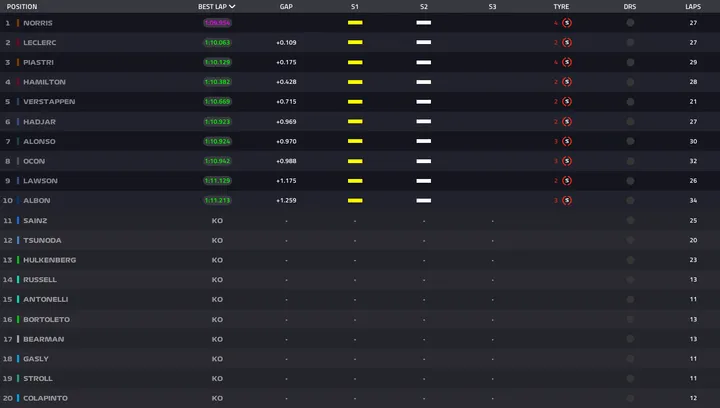The height and width of the screenshot is (408, 720).
Task: Sort by the POSITION column header
Action: tap(22, 6)
